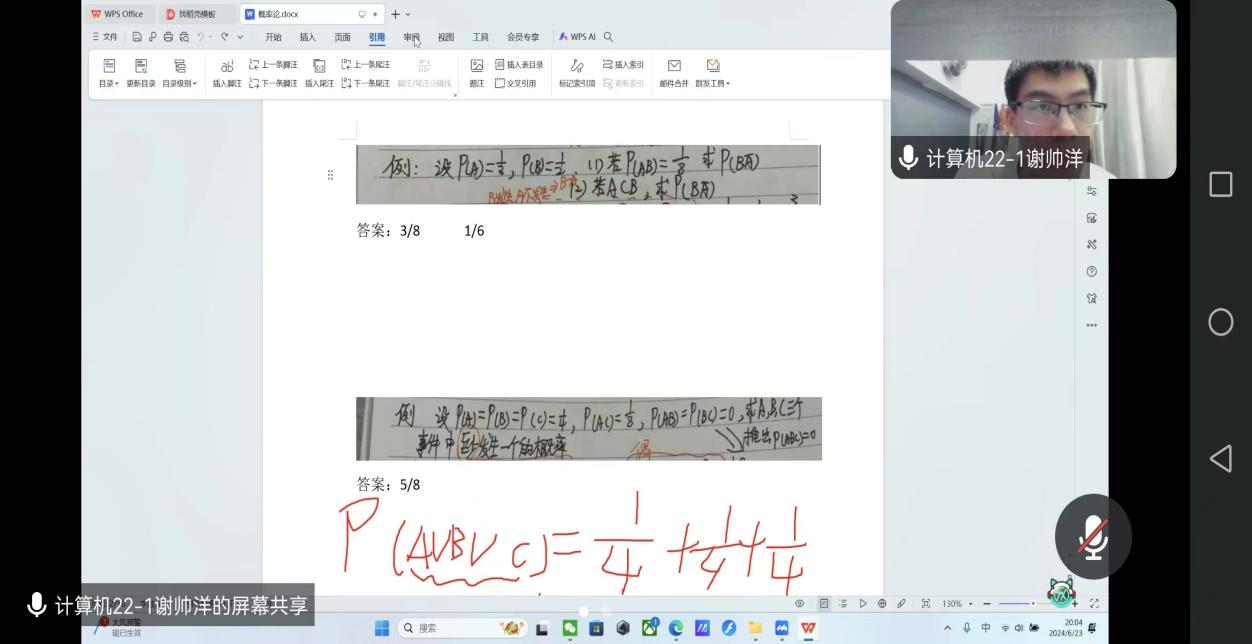Viewport: 1252px width, 644px height.
Task: Click 插入表目录 (insert table of figures) button
Action: click(520, 65)
